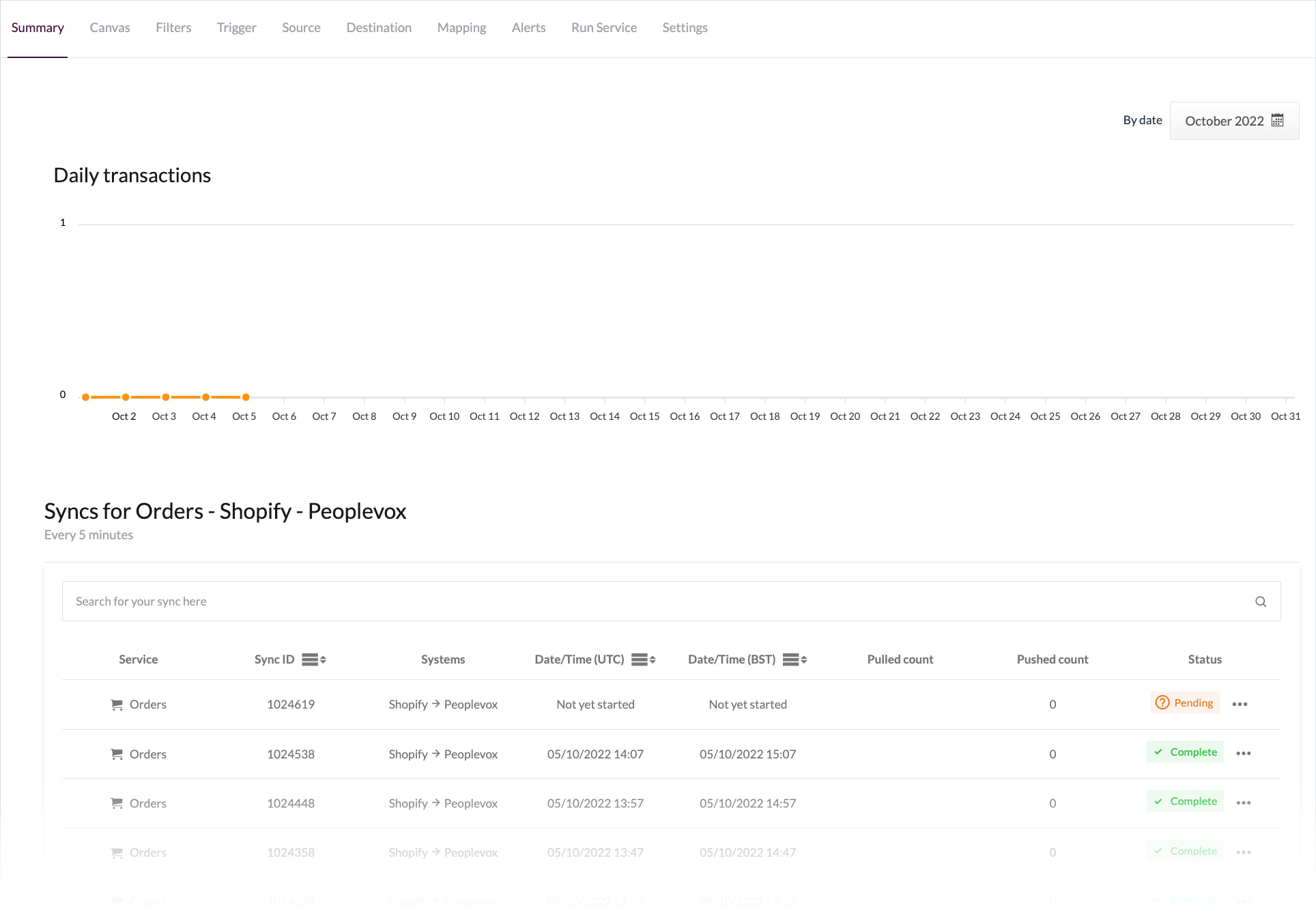The width and height of the screenshot is (1316, 923).
Task: Sort by Sync ID column icon
Action: click(314, 659)
